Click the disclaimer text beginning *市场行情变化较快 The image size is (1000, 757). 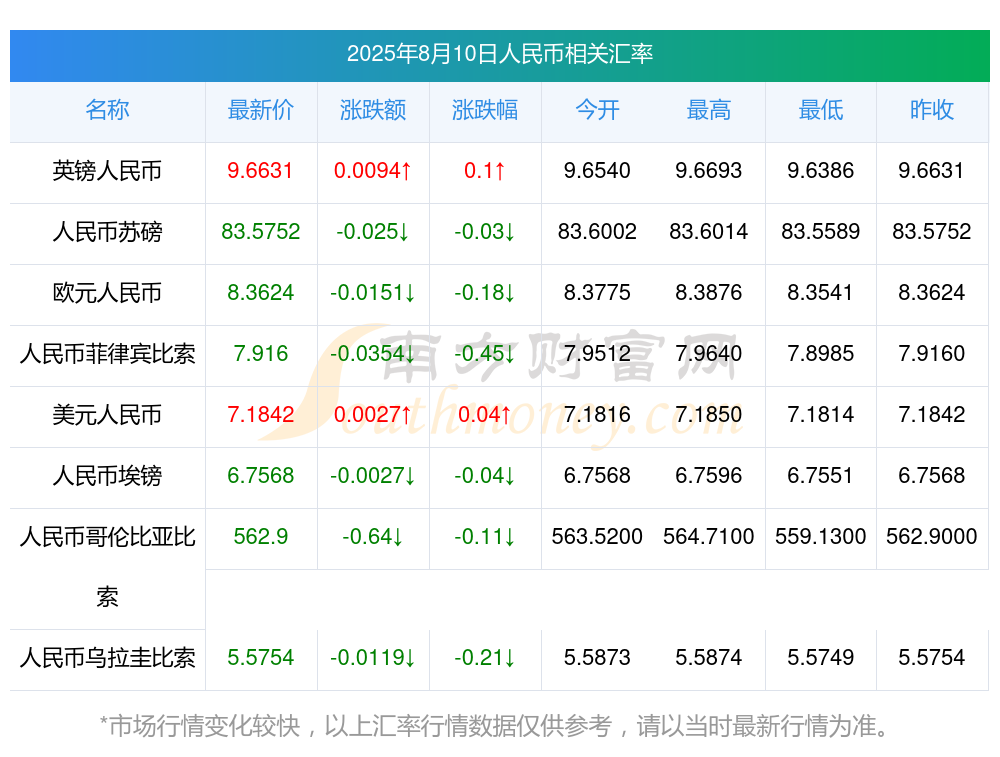494,726
